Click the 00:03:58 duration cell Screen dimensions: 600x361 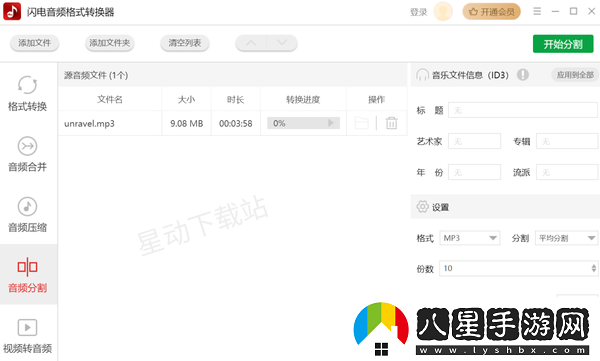click(236, 123)
